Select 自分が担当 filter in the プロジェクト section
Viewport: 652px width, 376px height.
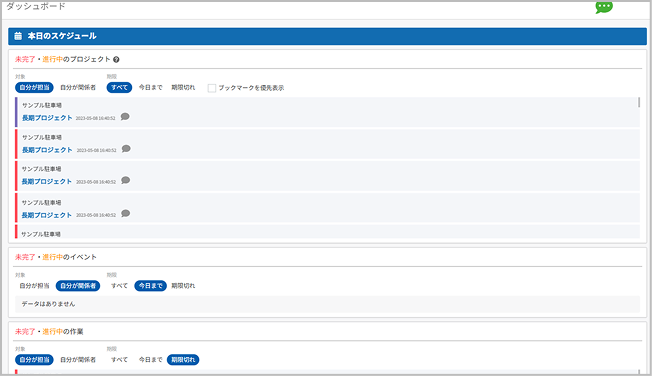(35, 87)
